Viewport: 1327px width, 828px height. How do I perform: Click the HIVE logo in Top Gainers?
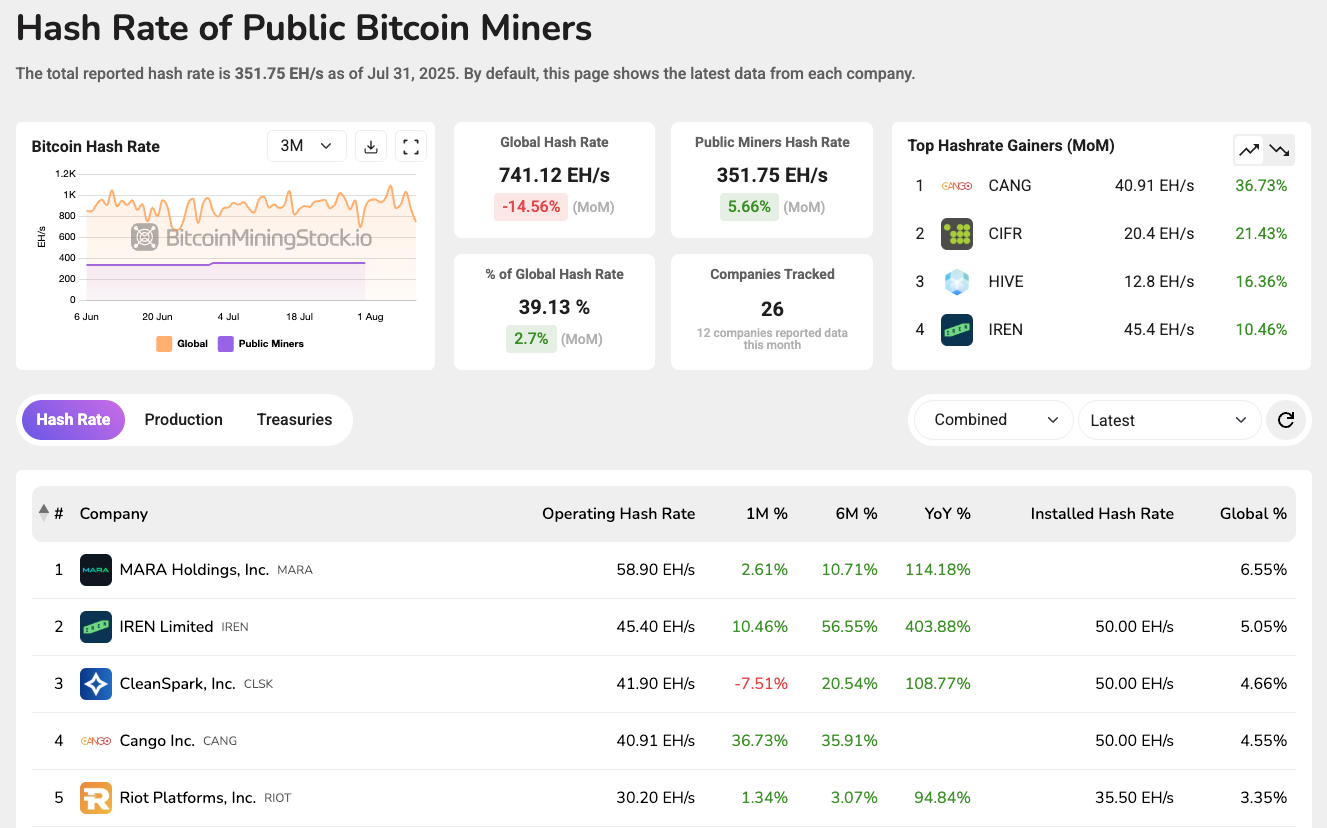pos(956,282)
